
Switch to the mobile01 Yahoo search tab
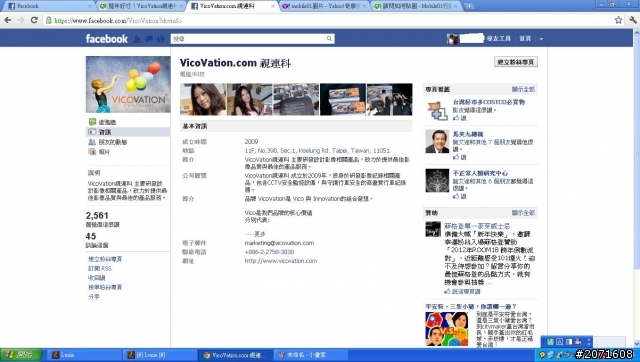coord(324,6)
